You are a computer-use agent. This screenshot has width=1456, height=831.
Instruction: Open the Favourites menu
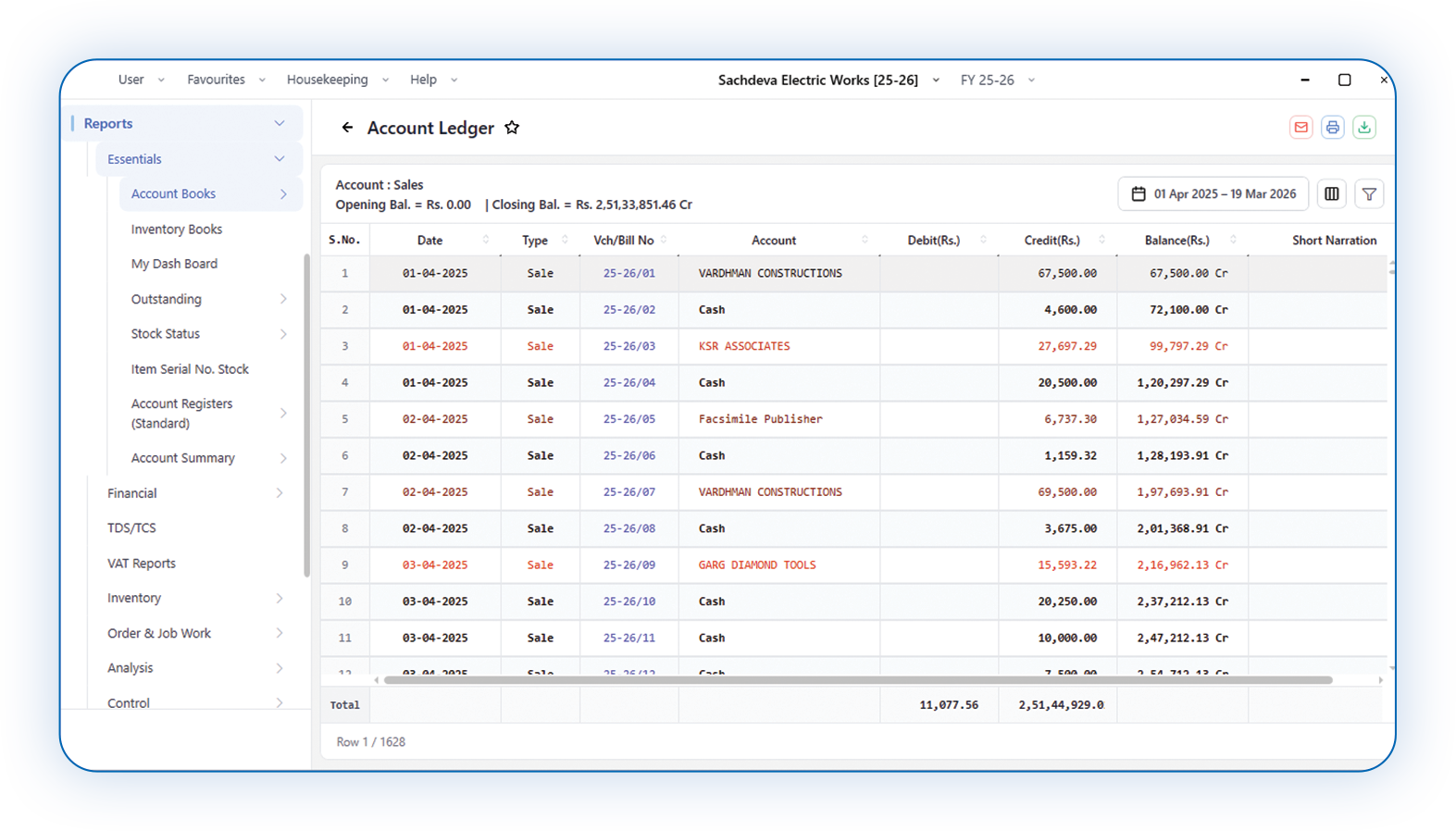pos(226,80)
